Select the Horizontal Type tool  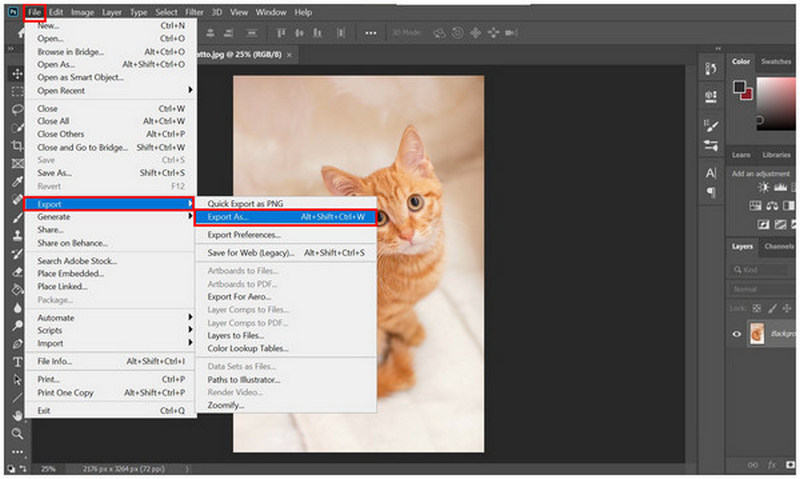[17, 362]
